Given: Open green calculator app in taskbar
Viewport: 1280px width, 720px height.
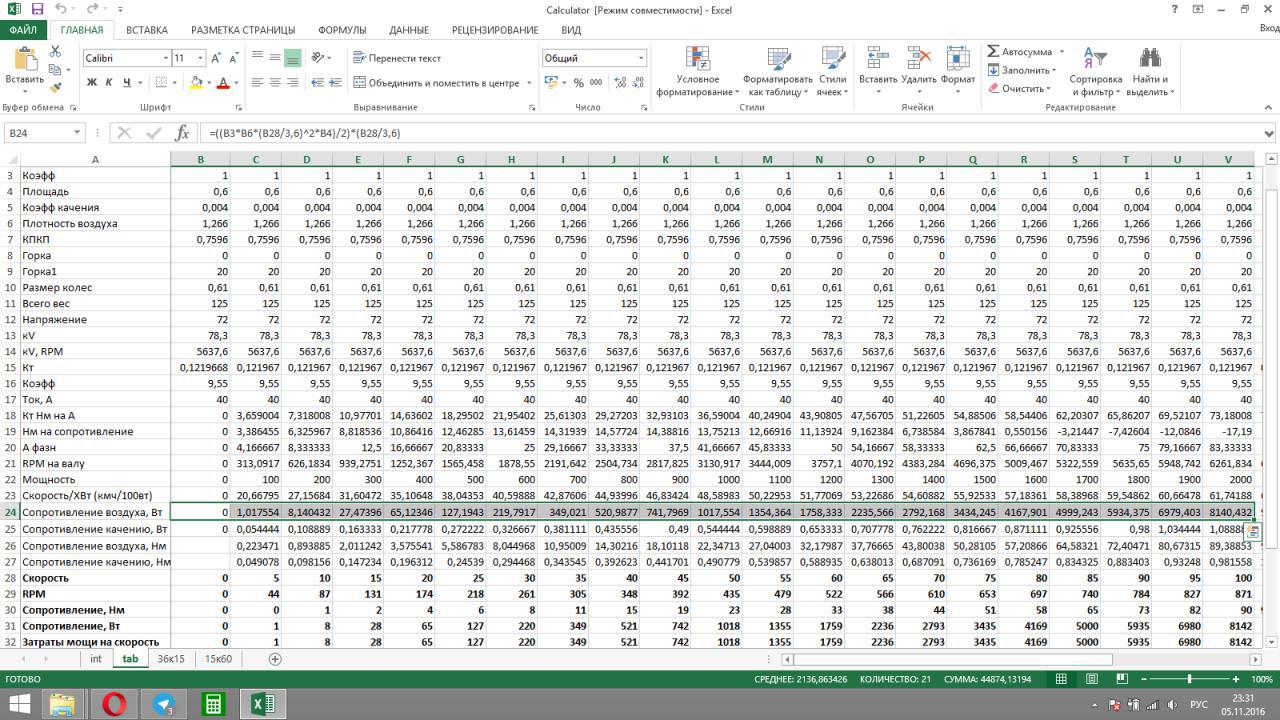Looking at the screenshot, I should point(213,703).
